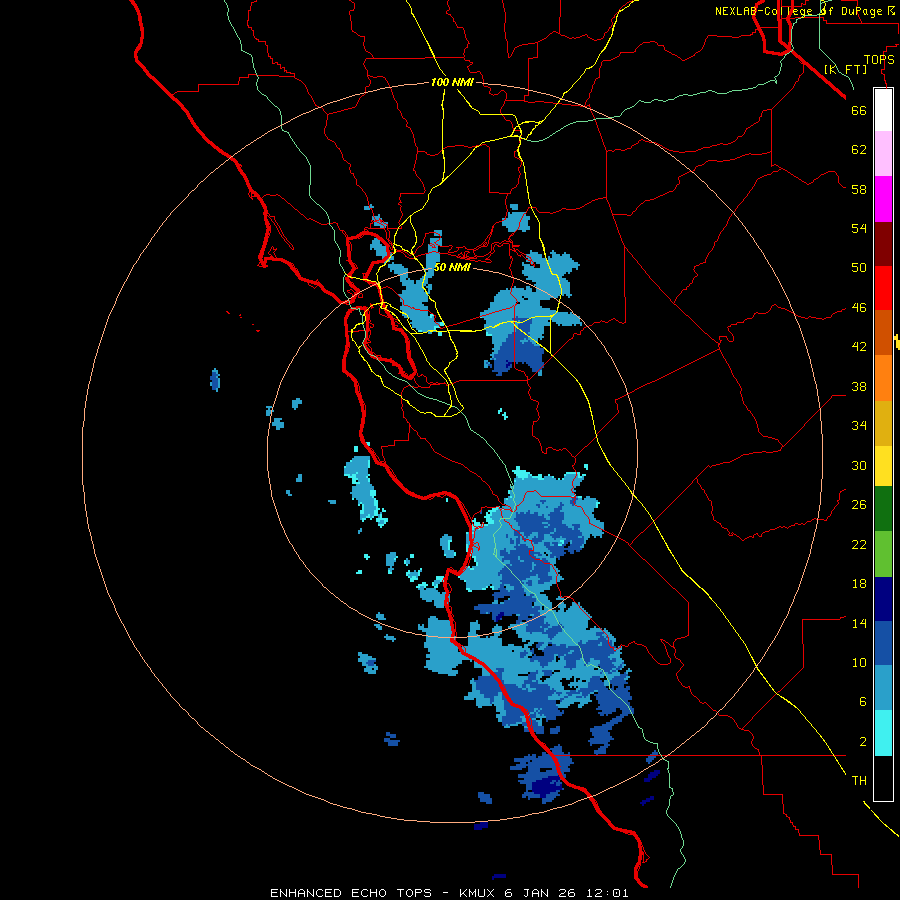Viewport: 900px width, 900px height.
Task: Click the "22" legend value
Action: pos(859,545)
